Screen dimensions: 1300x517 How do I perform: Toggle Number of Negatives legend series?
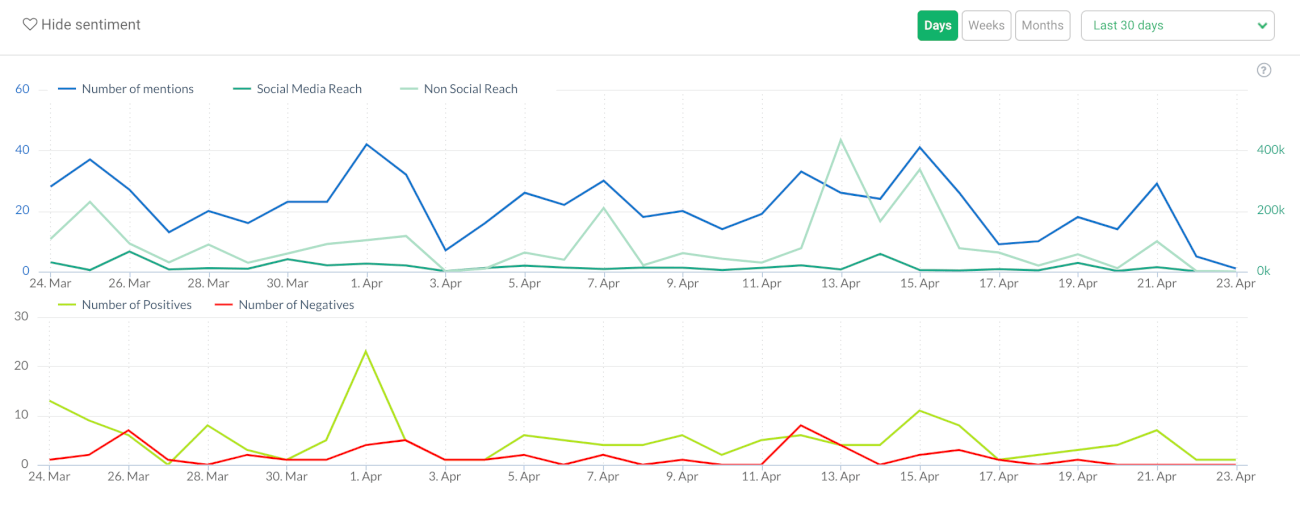(296, 305)
